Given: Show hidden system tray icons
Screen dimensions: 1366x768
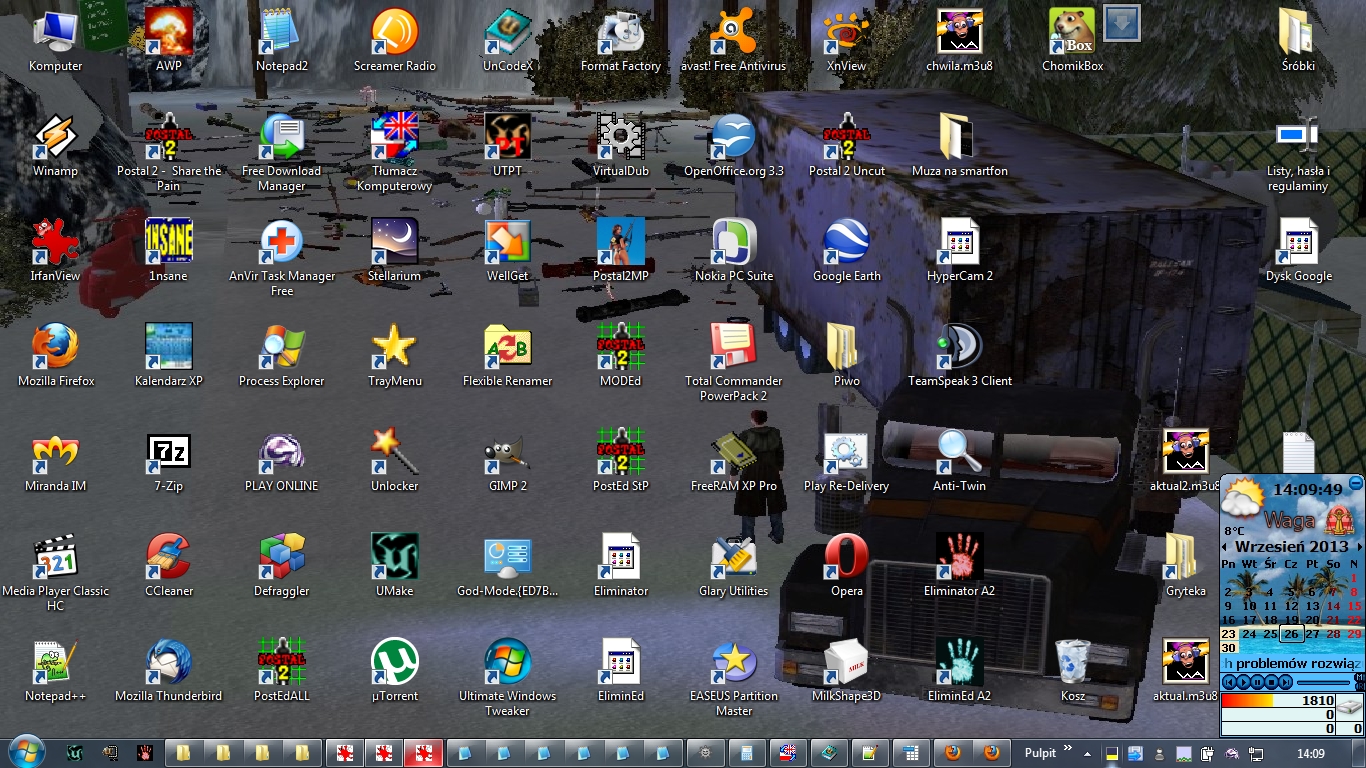Looking at the screenshot, I should point(1089,752).
